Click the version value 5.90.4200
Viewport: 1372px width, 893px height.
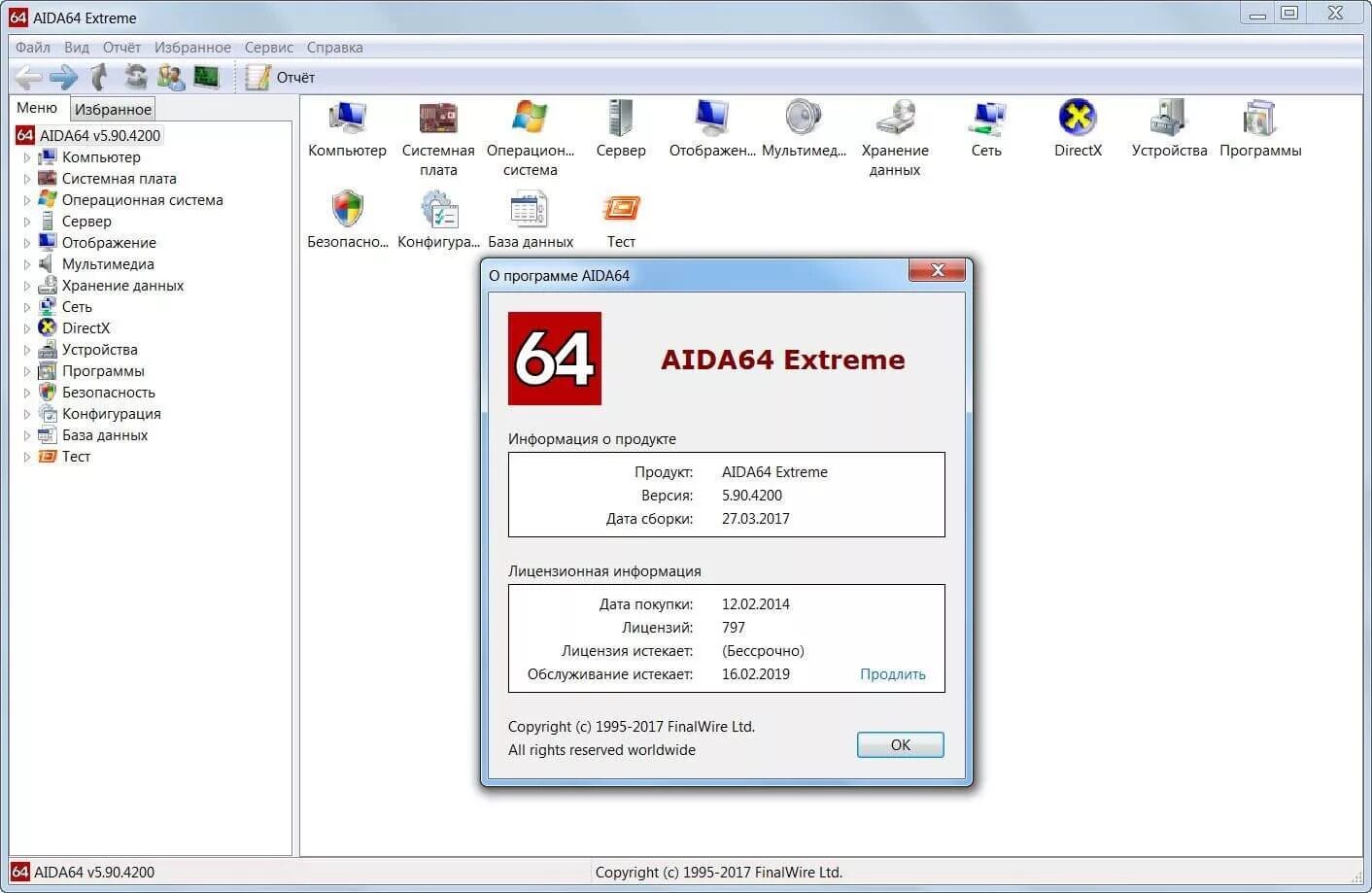coord(752,496)
